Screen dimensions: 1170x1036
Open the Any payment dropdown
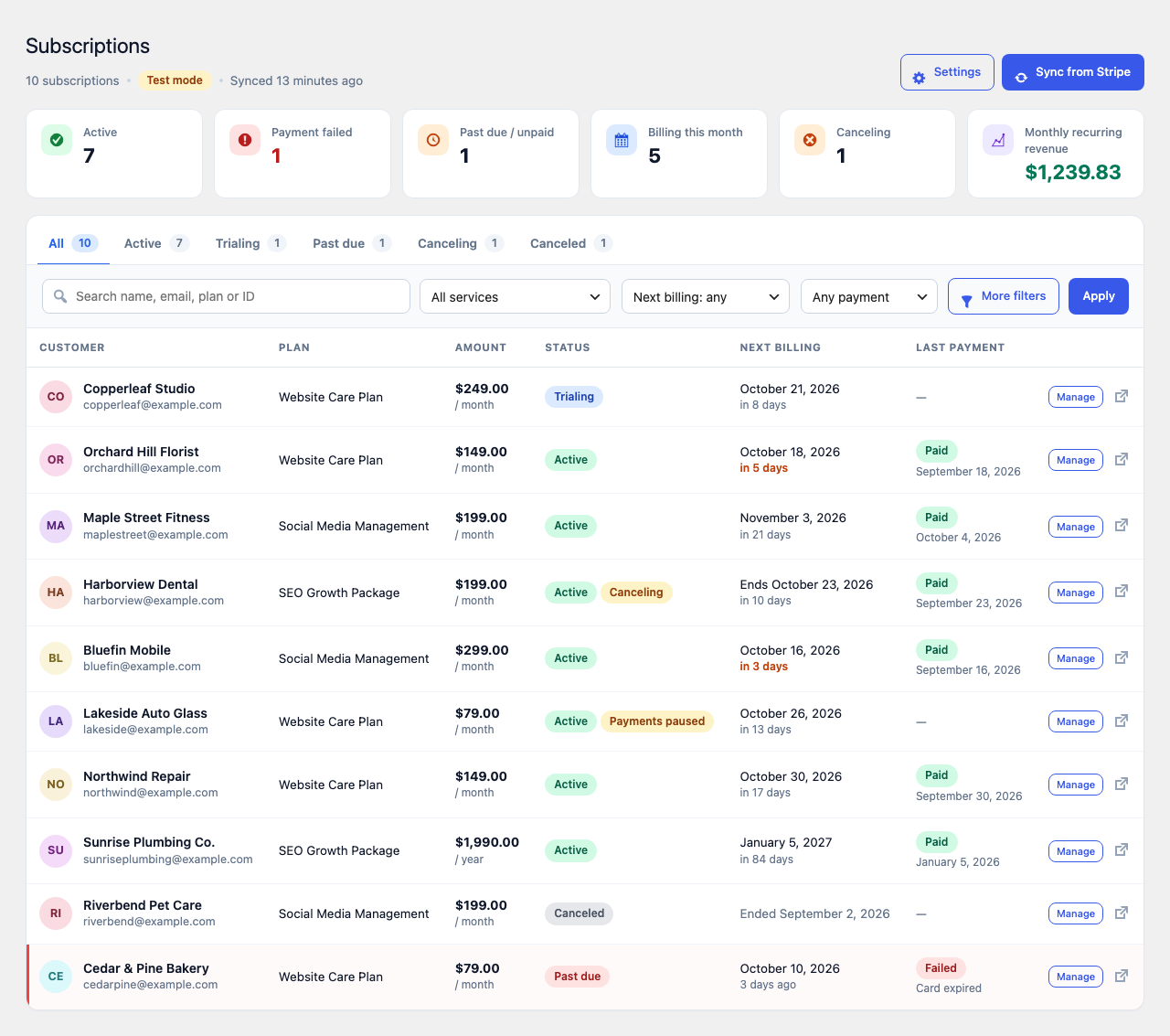[869, 296]
